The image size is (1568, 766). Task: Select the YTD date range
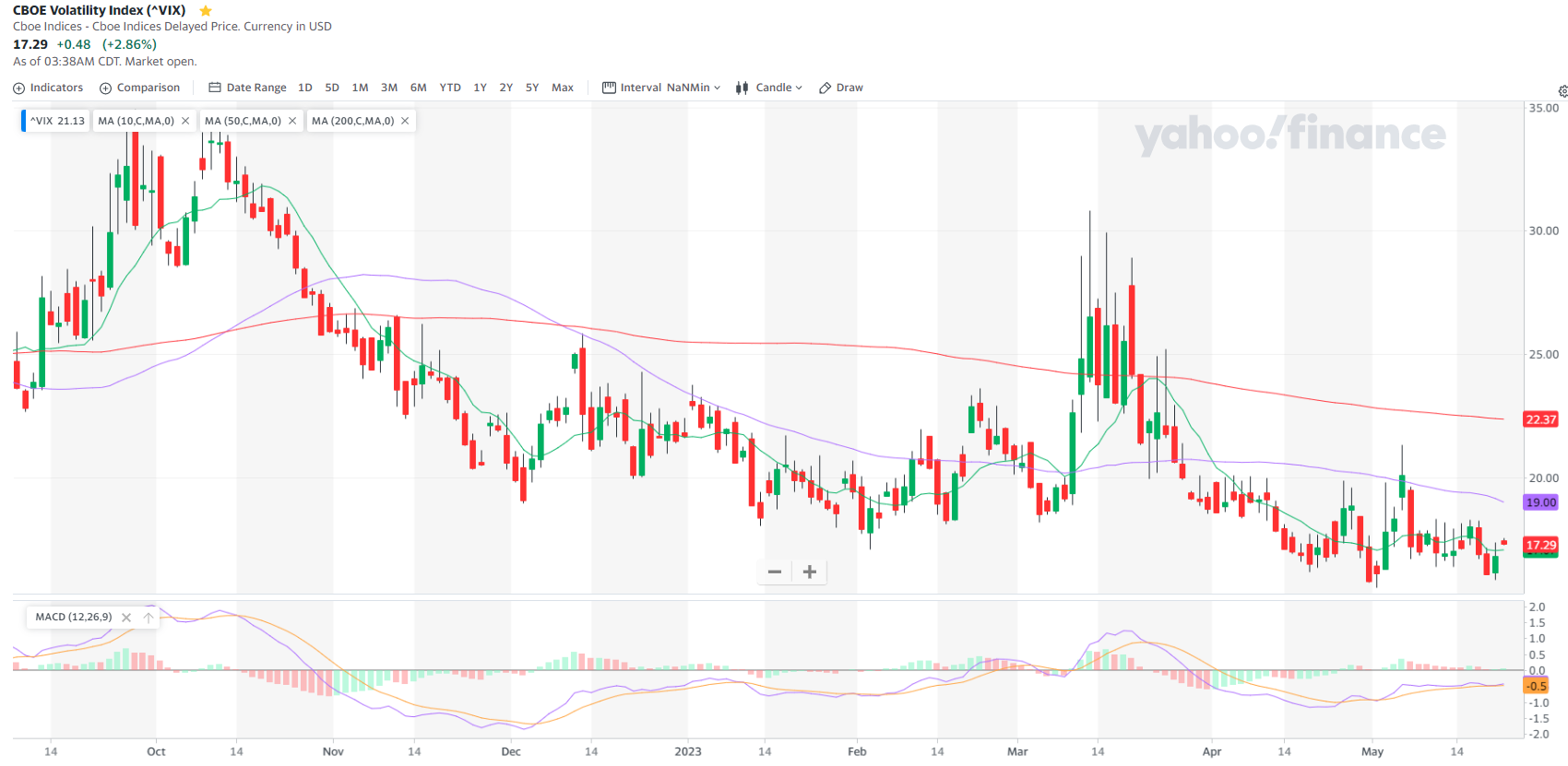click(x=450, y=88)
